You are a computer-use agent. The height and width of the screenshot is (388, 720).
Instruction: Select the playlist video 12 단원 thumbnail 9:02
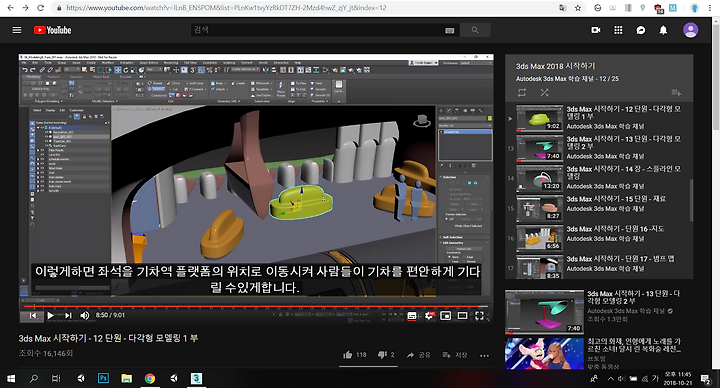point(540,118)
